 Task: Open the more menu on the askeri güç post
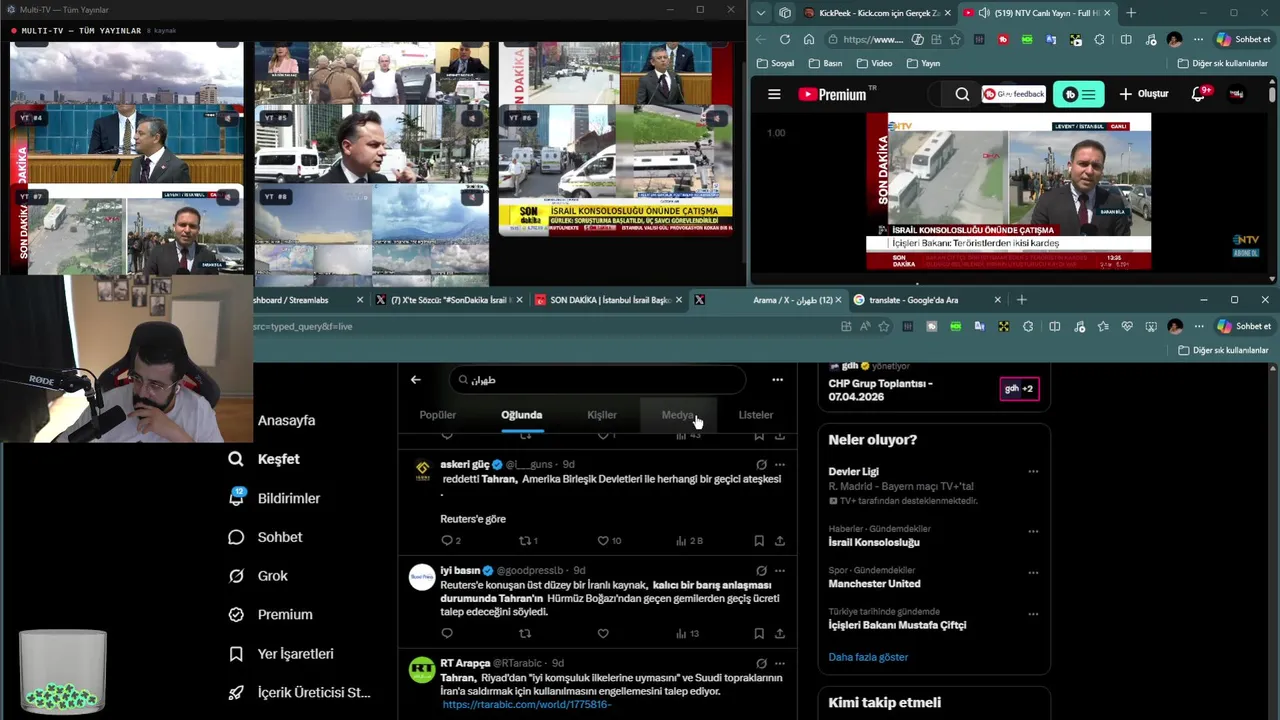[x=780, y=465]
